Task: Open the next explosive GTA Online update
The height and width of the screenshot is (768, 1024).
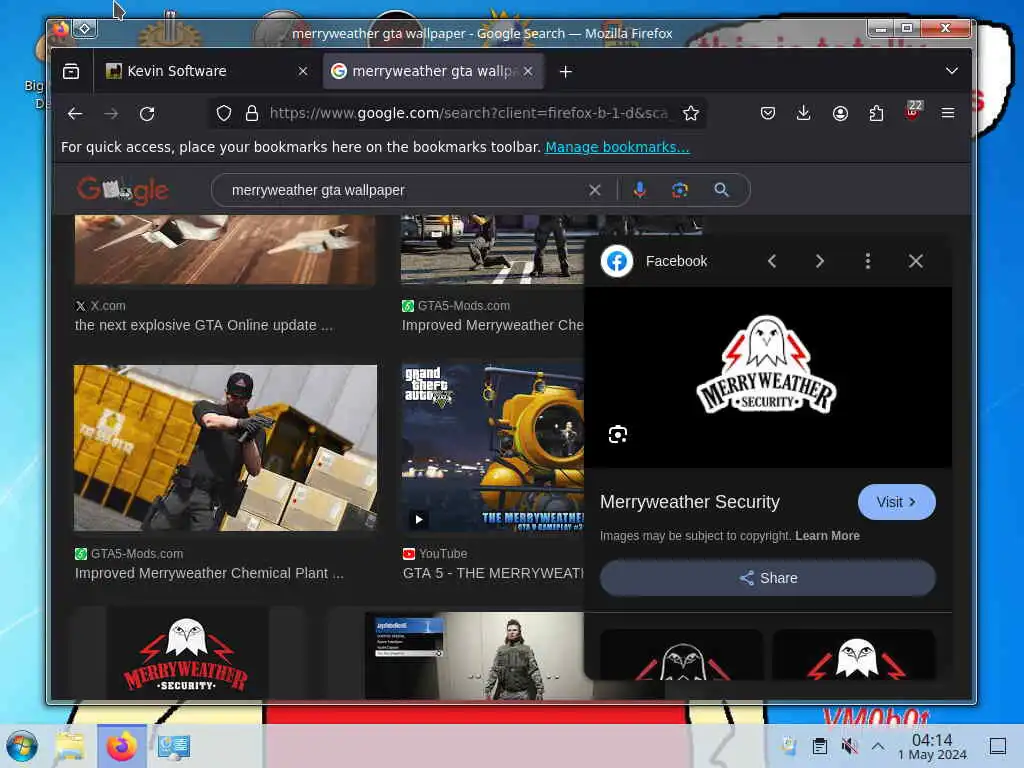Action: [204, 325]
